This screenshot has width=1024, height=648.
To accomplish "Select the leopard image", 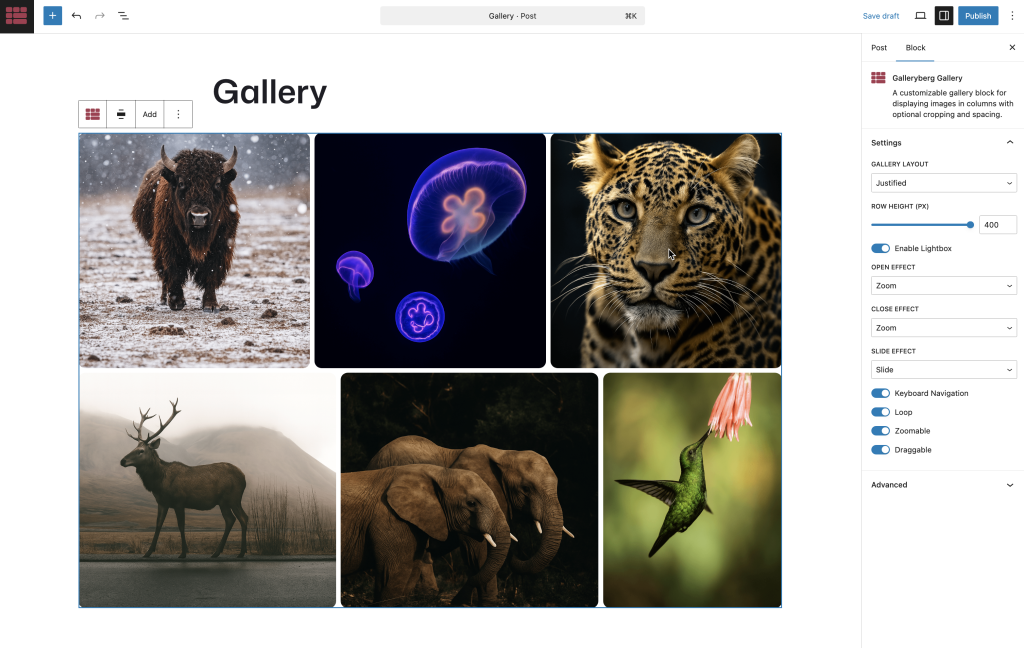I will click(x=665, y=251).
